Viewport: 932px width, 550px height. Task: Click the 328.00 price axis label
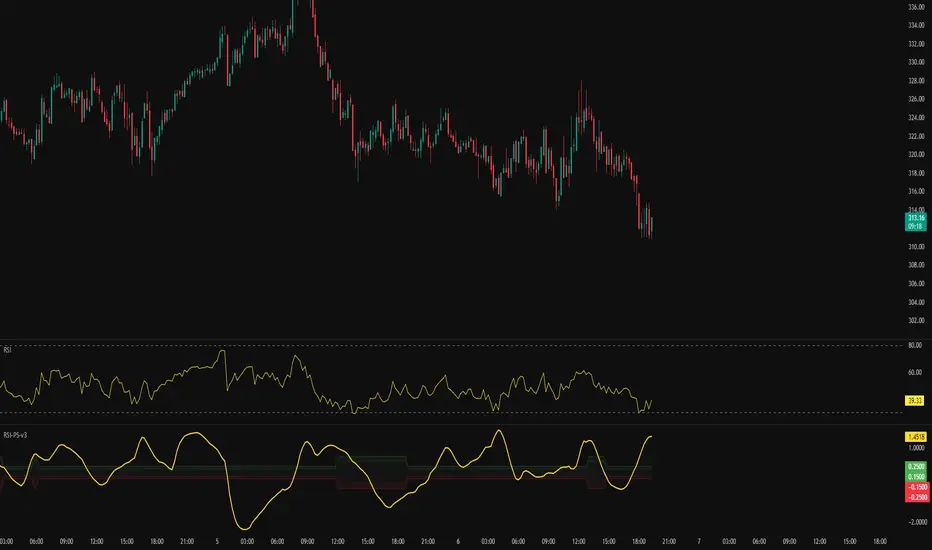(916, 81)
